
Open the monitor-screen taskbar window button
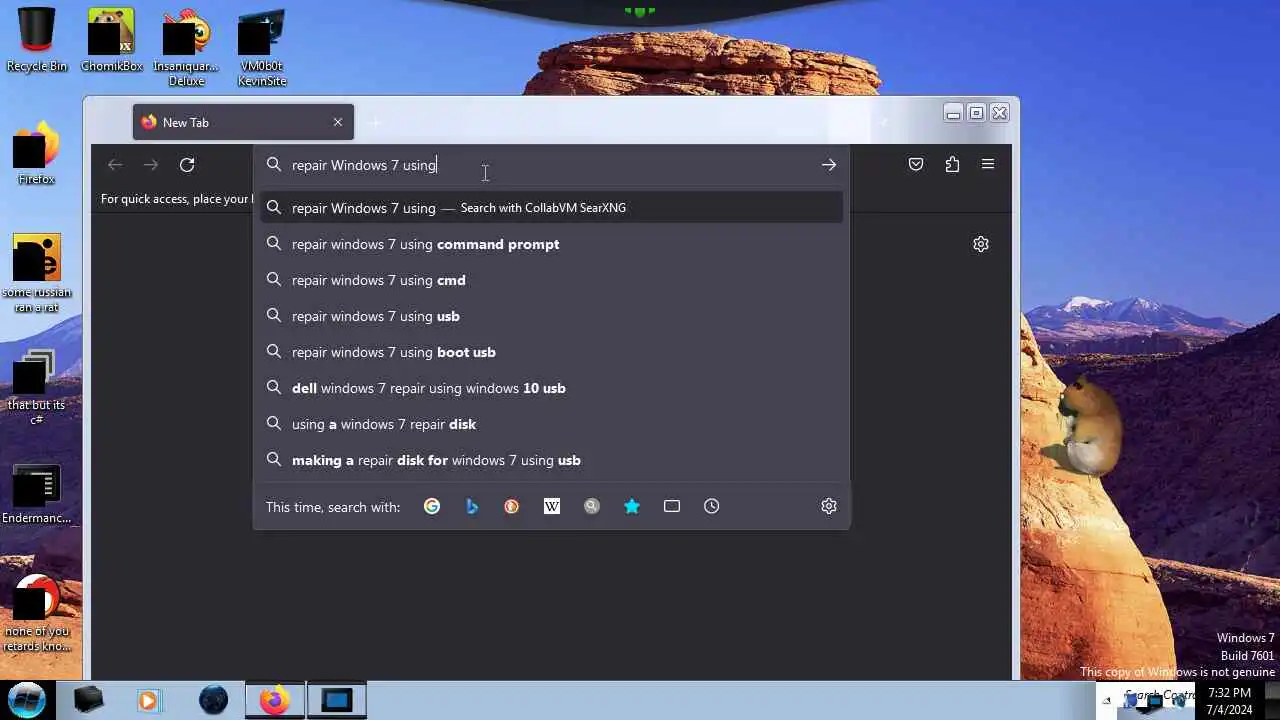tap(337, 700)
